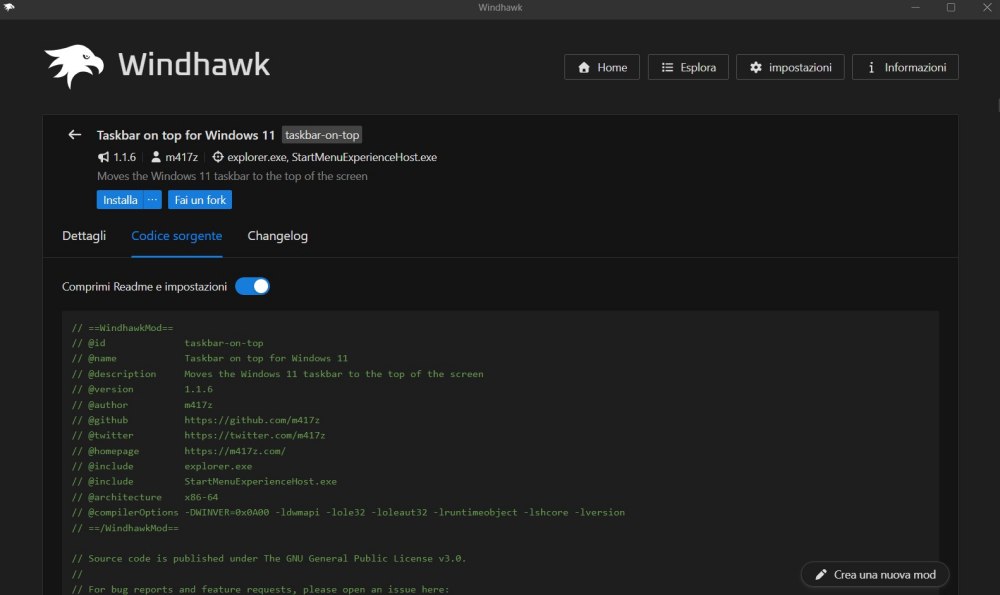The image size is (1000, 595).
Task: Select the Codice sorgente tab
Action: click(177, 236)
